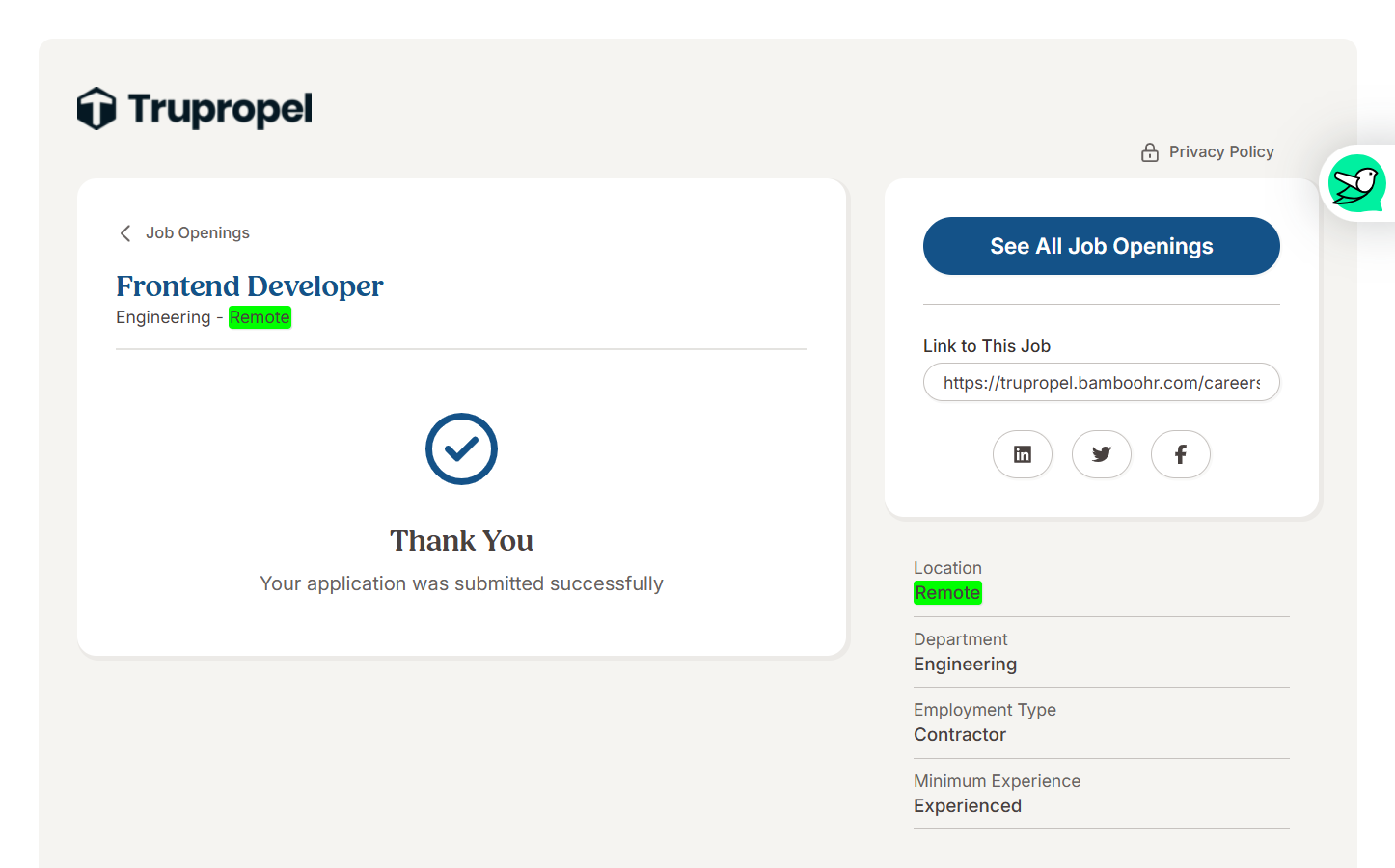The width and height of the screenshot is (1395, 868).
Task: Click the lock icon beside Privacy Policy
Action: click(1149, 152)
